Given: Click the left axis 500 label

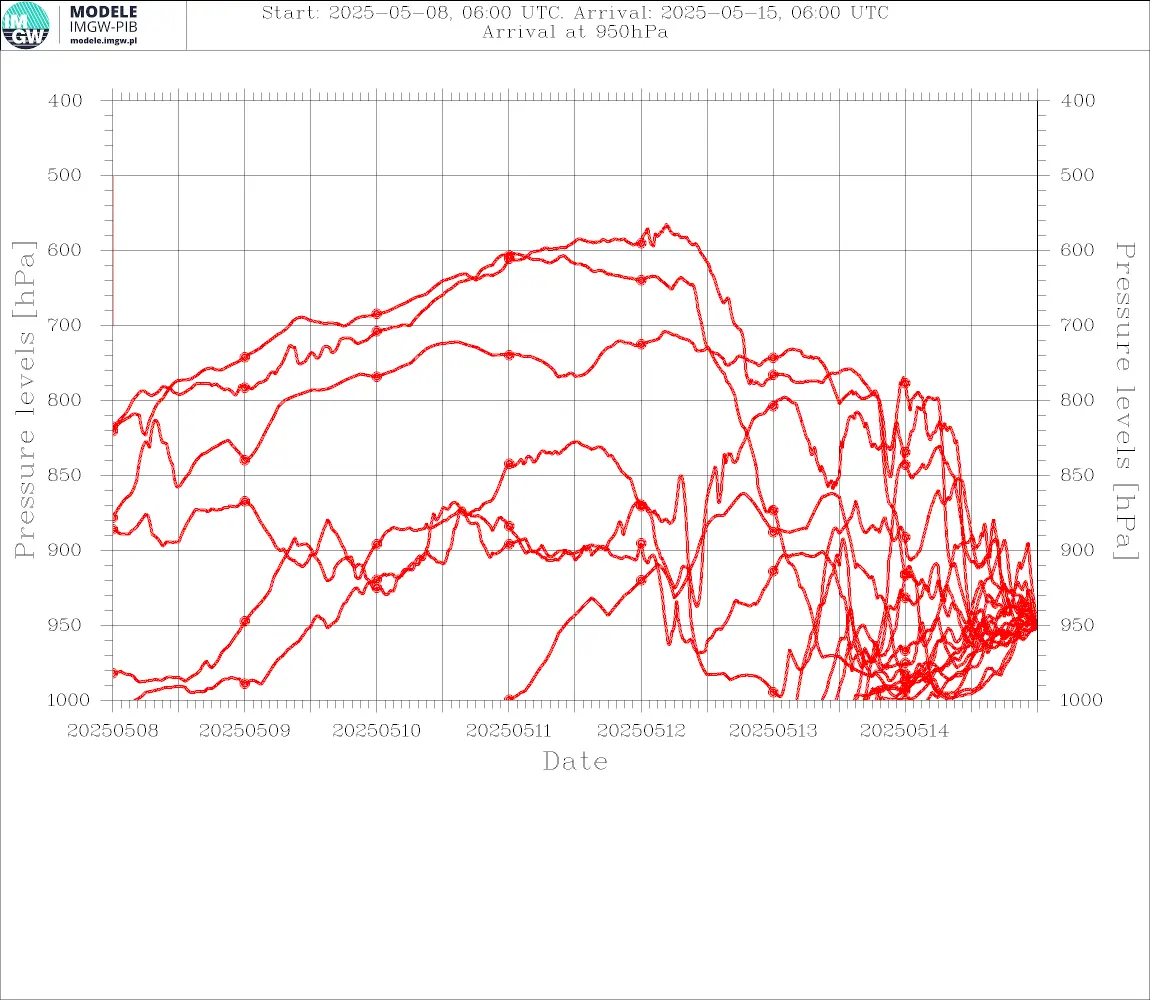Looking at the screenshot, I should click(65, 175).
